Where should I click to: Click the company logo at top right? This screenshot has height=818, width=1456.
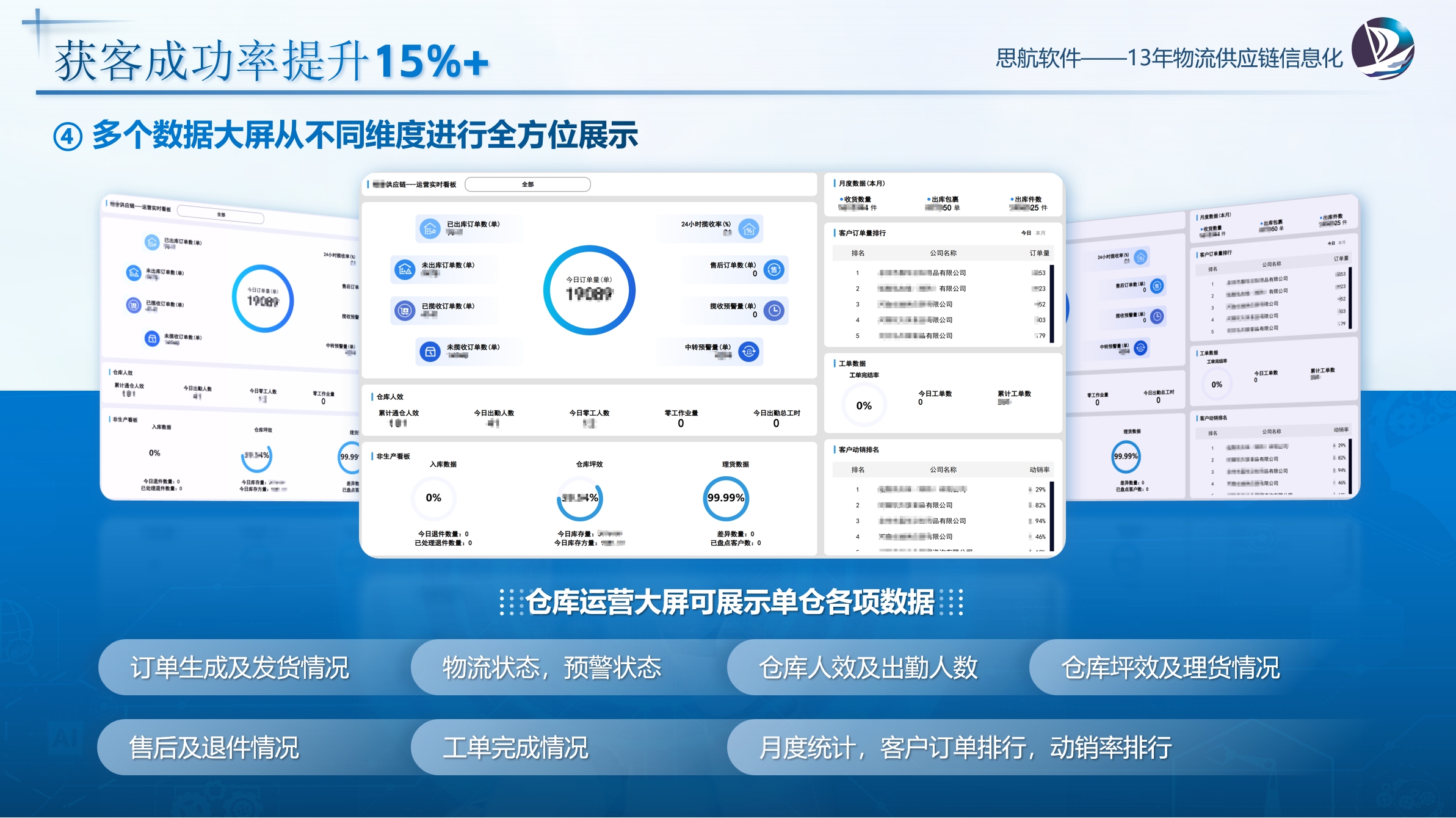[1382, 49]
